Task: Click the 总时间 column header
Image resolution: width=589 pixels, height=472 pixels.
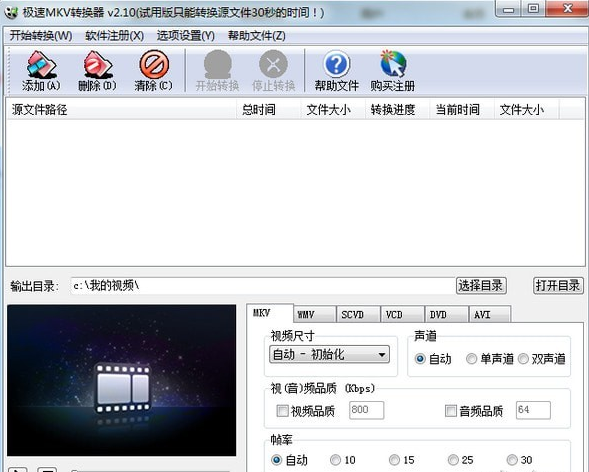Action: 269,110
